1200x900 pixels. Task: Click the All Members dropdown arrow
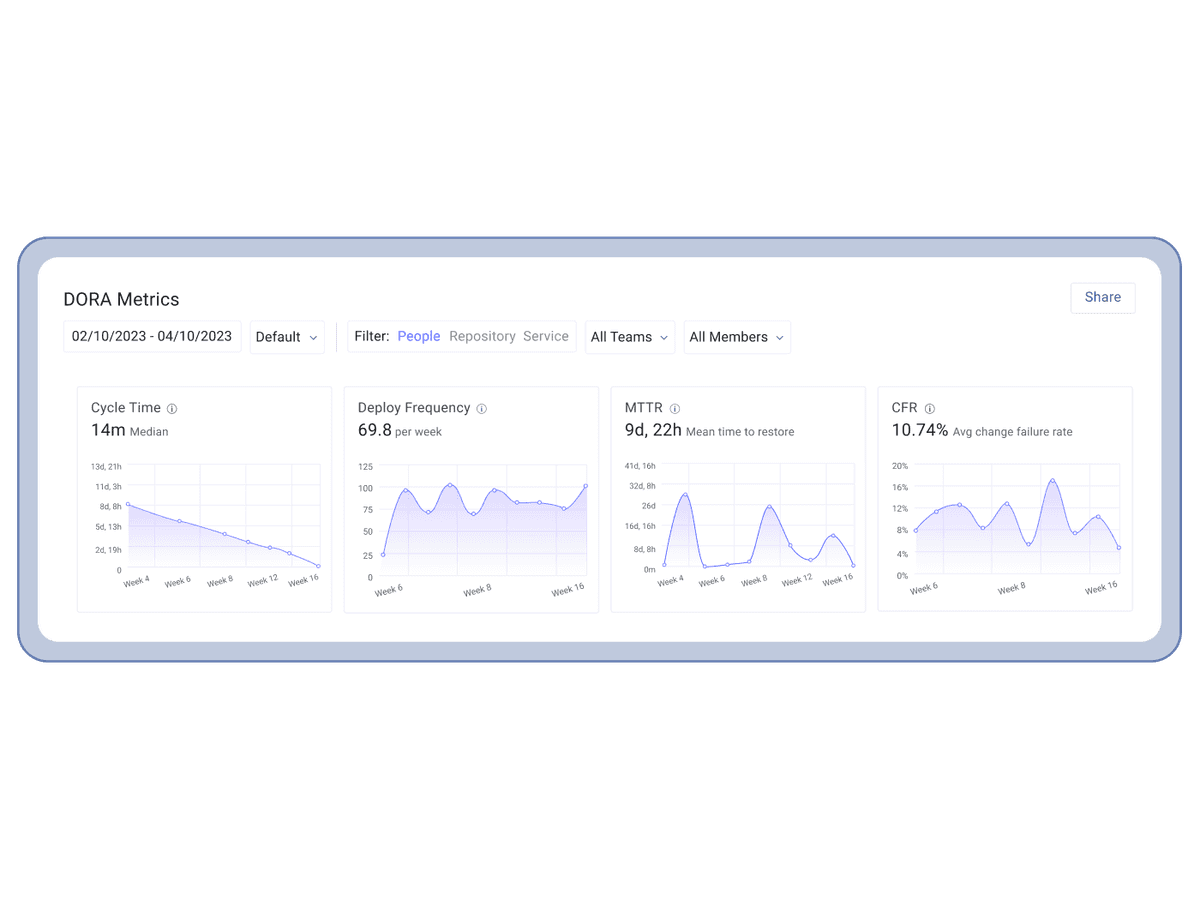(x=779, y=337)
